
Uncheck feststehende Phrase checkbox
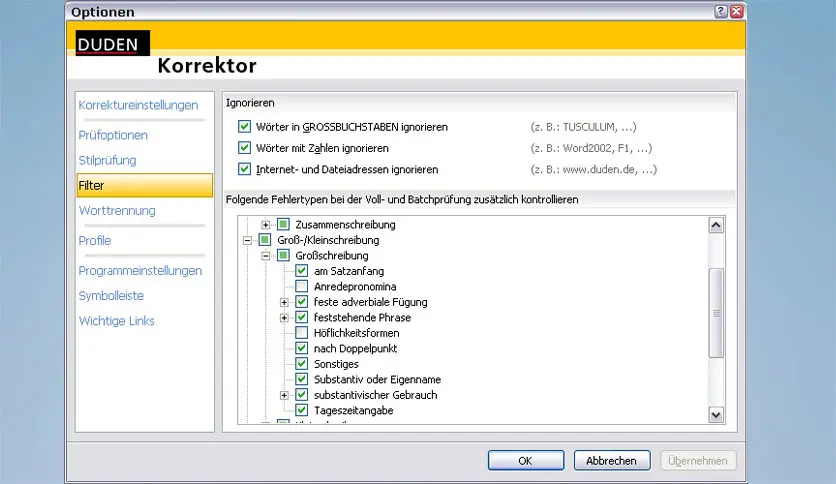pyautogui.click(x=302, y=317)
